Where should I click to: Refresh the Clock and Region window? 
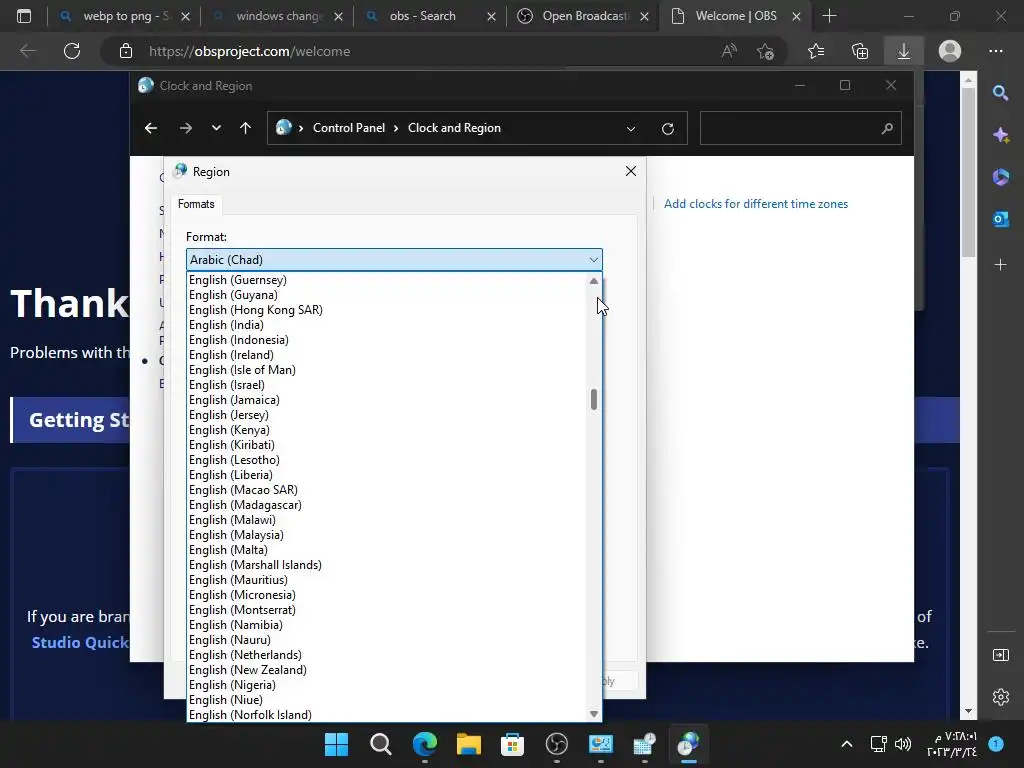tap(667, 129)
